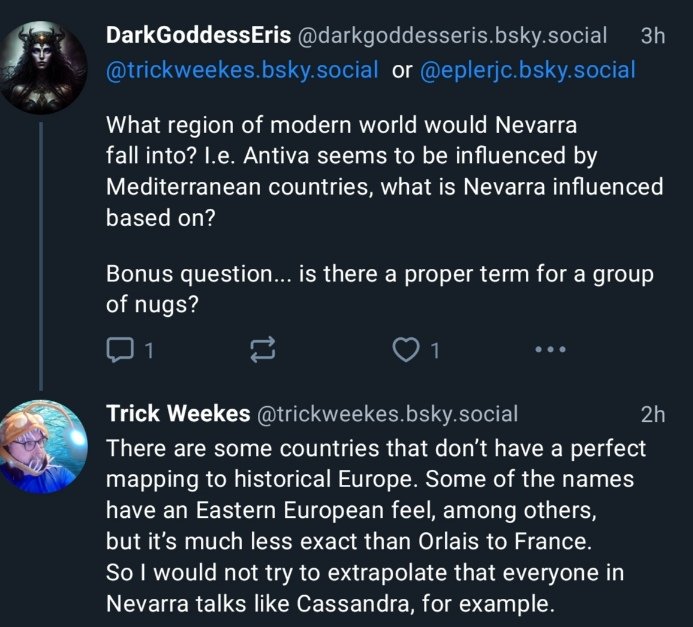
Task: Follow the blue @trickweekes.bsky.social mention link
Action: [242, 70]
